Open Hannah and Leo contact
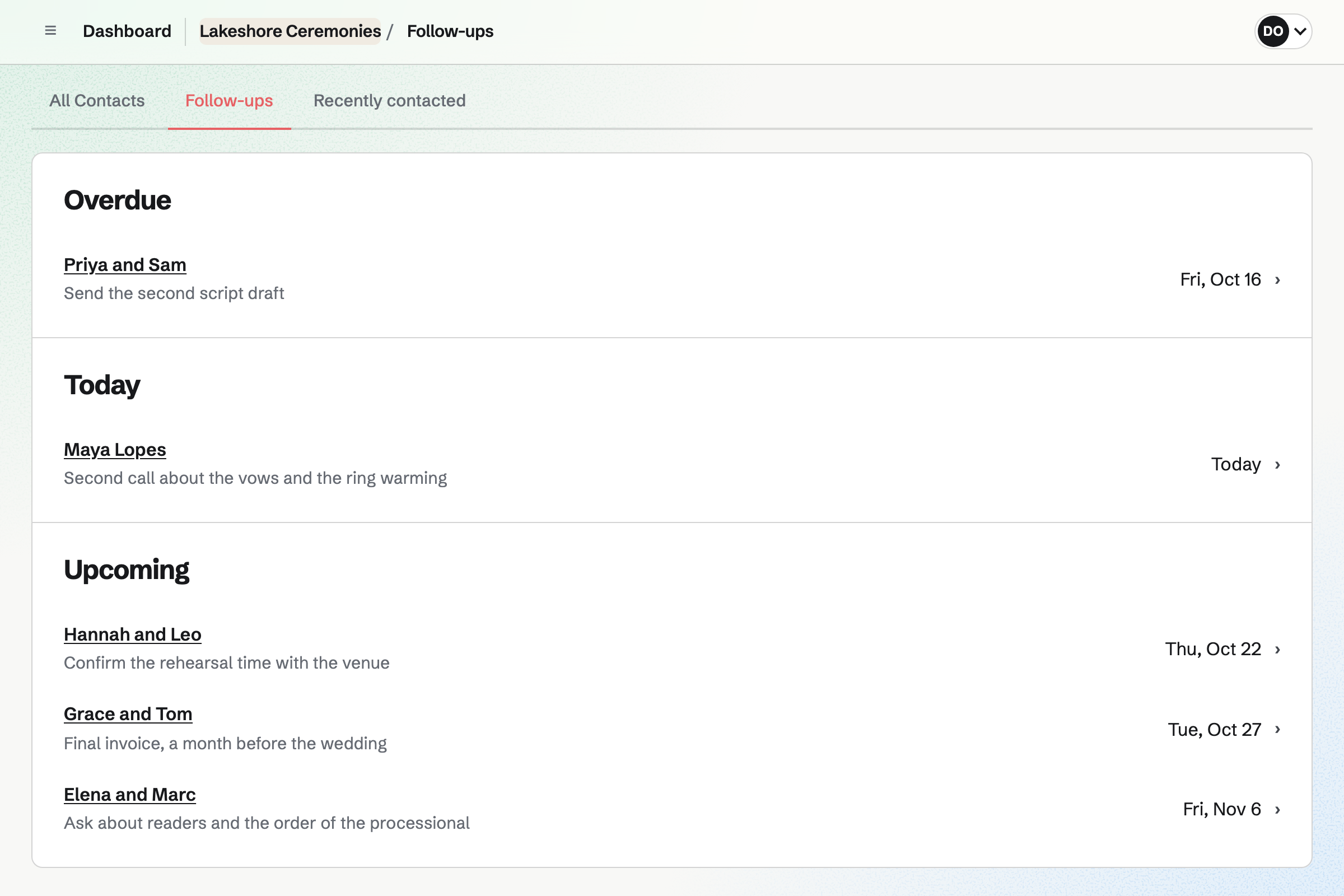The width and height of the screenshot is (1344, 896). [133, 634]
